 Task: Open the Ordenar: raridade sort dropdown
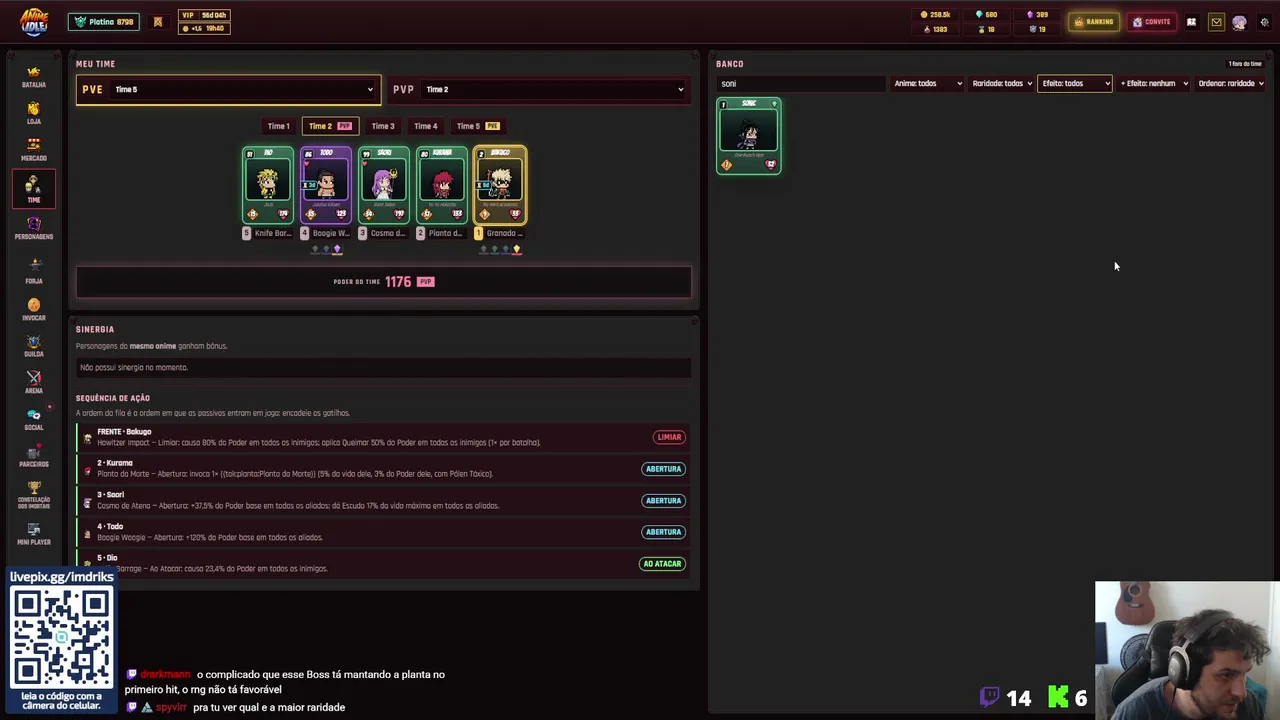coord(1231,83)
